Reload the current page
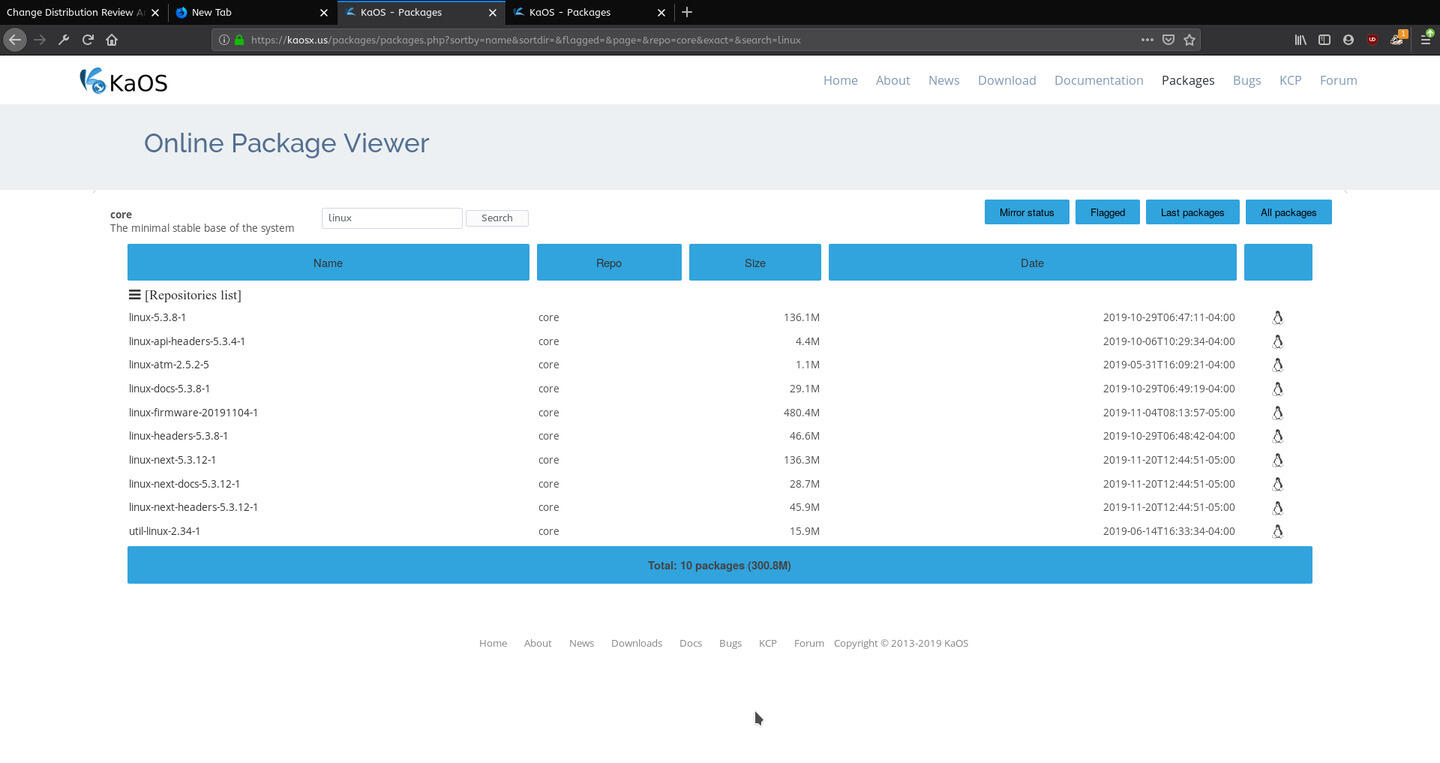The image size is (1440, 763). coord(88,40)
